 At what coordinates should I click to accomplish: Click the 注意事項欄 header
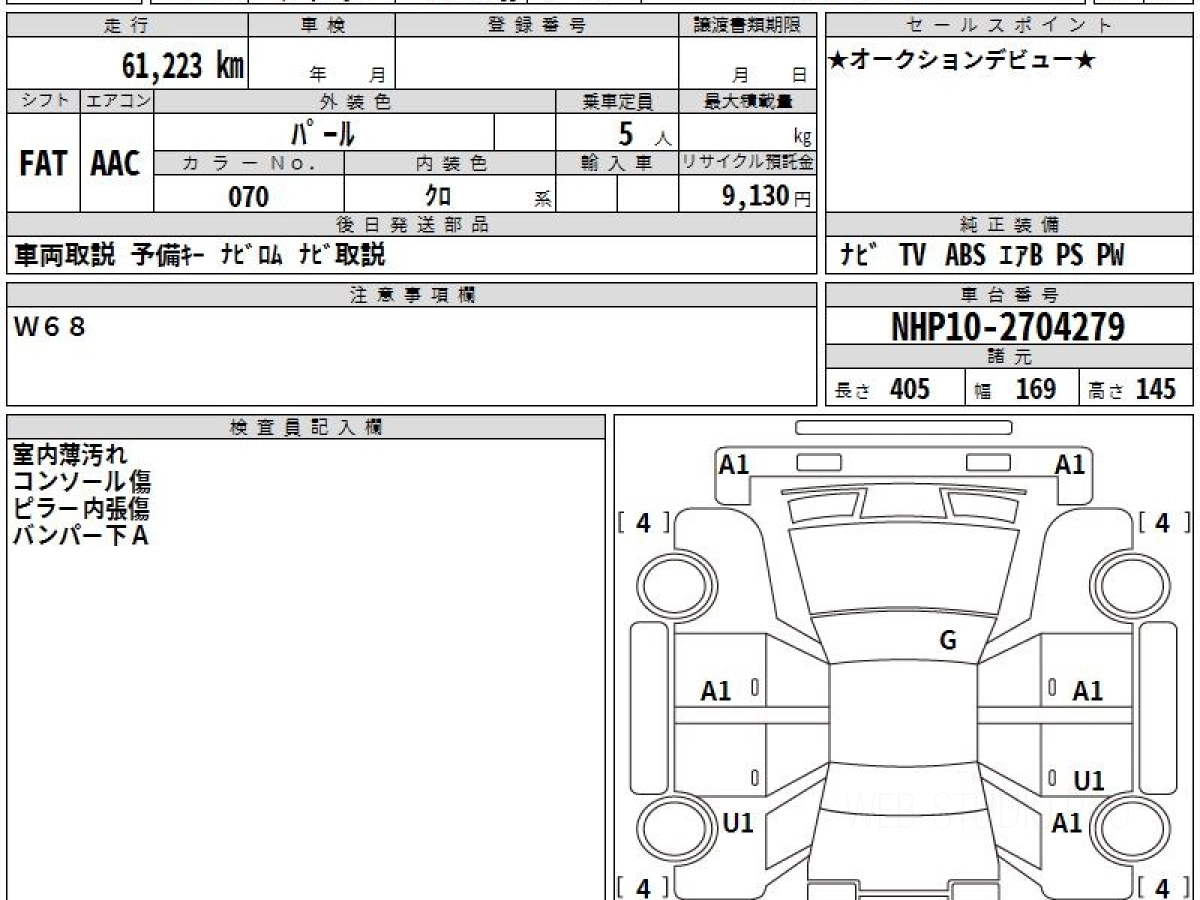click(411, 294)
